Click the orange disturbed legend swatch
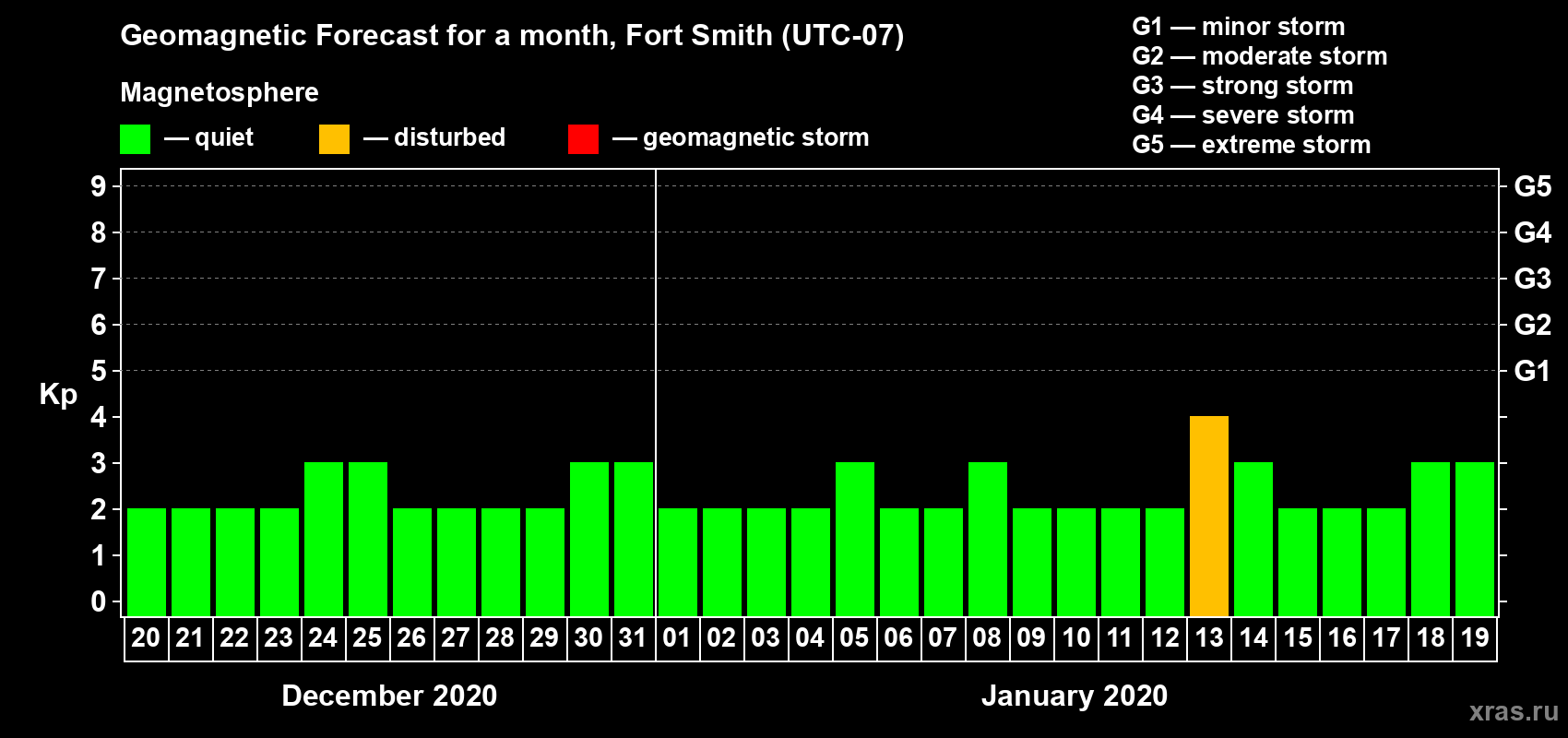Image resolution: width=1568 pixels, height=738 pixels. click(x=334, y=139)
